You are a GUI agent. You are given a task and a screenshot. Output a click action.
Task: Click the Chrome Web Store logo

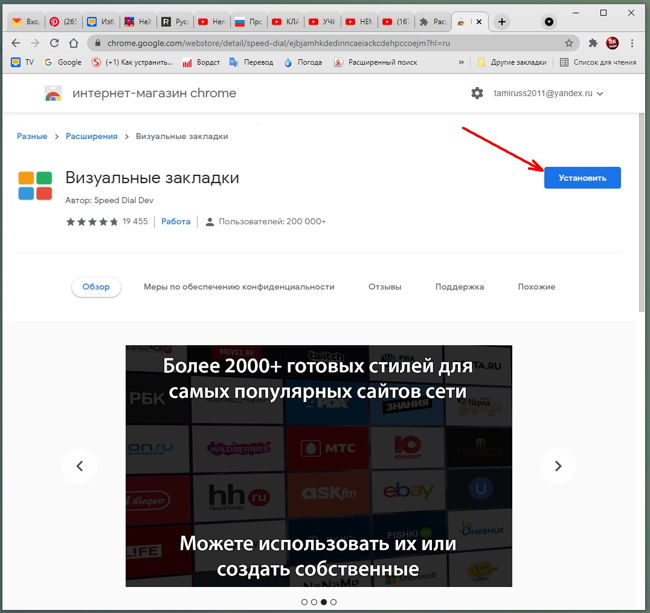(53, 93)
